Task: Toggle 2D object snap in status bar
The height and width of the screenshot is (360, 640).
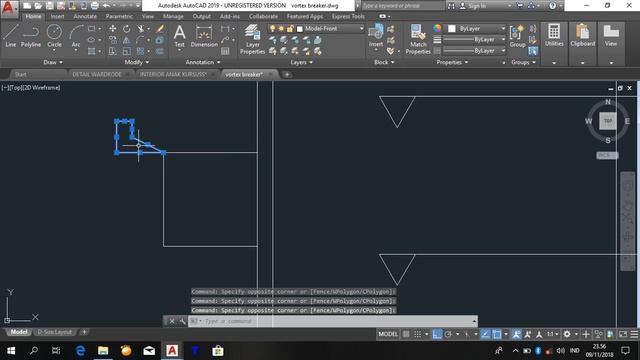Action: point(497,334)
